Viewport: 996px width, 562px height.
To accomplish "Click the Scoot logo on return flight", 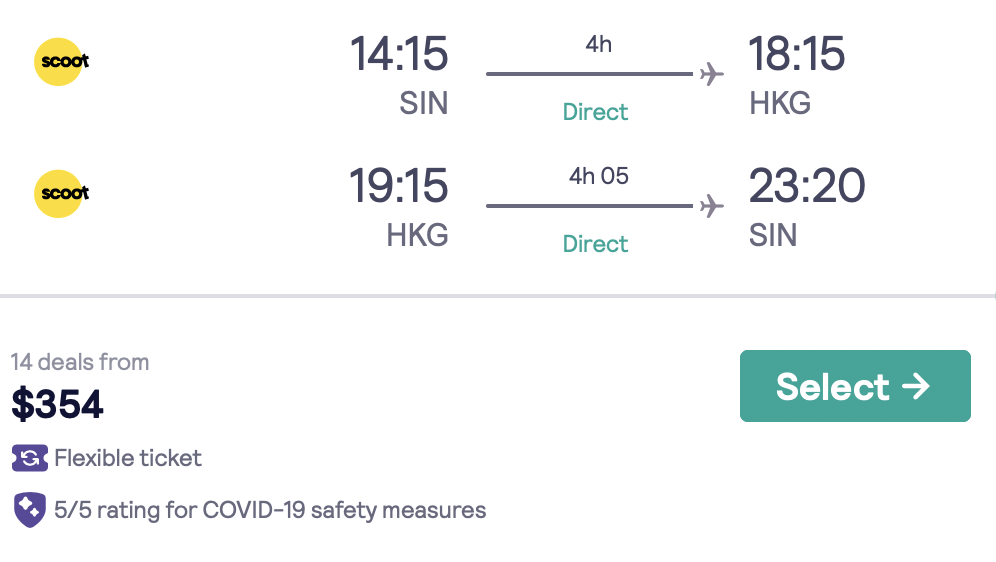I will (63, 193).
